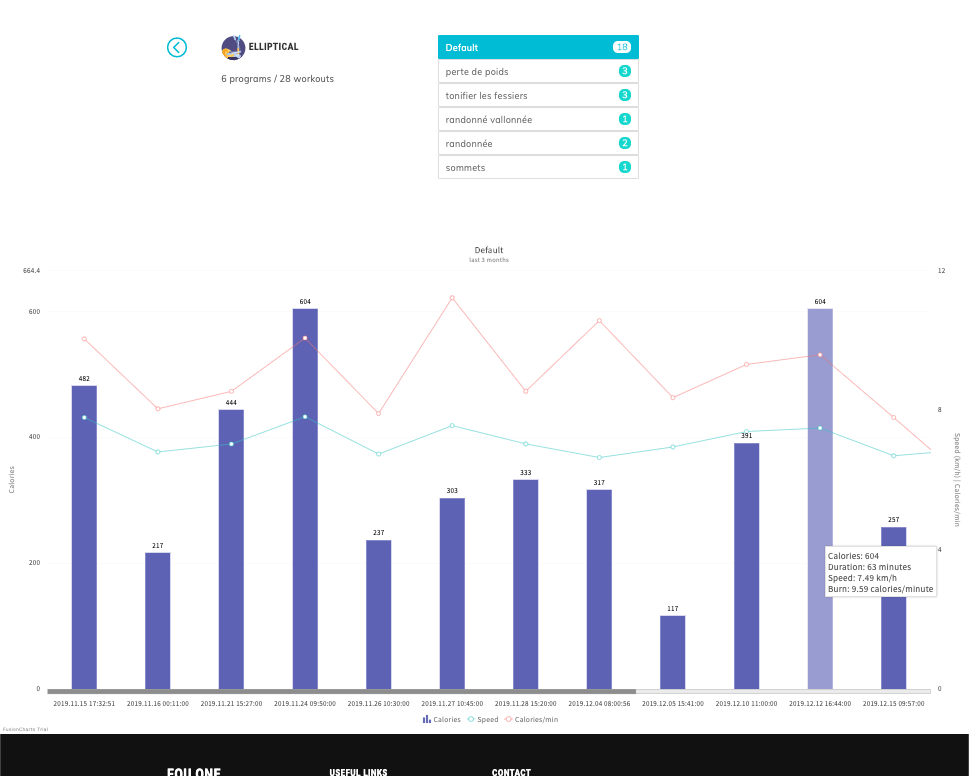969x776 pixels.
Task: Click the Calories/min point on 2019.11.16
Action: pos(158,408)
